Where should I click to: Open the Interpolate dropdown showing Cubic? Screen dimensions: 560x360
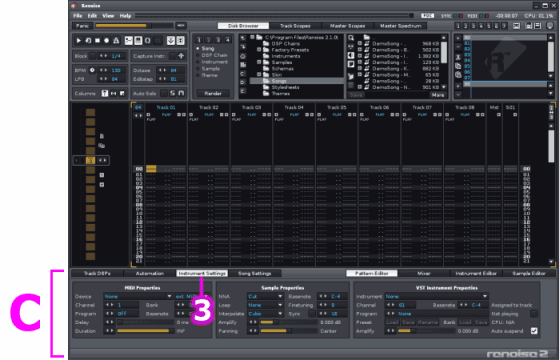(x=266, y=314)
